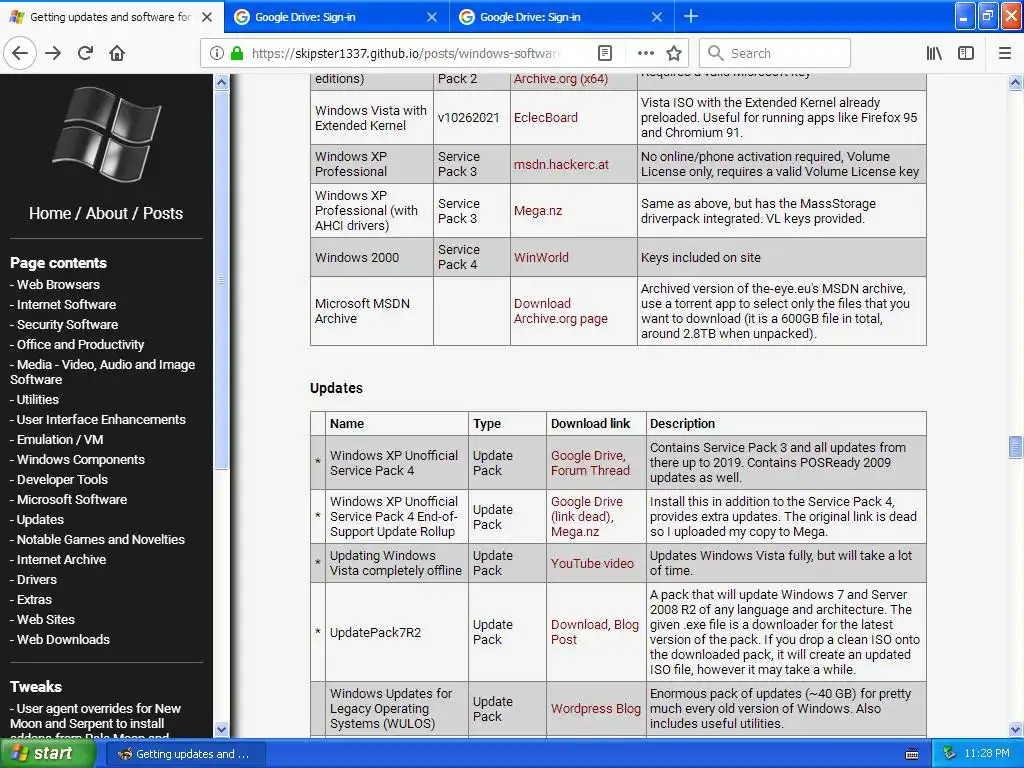
Task: Open the Download Archive.org page link
Action: click(x=560, y=311)
